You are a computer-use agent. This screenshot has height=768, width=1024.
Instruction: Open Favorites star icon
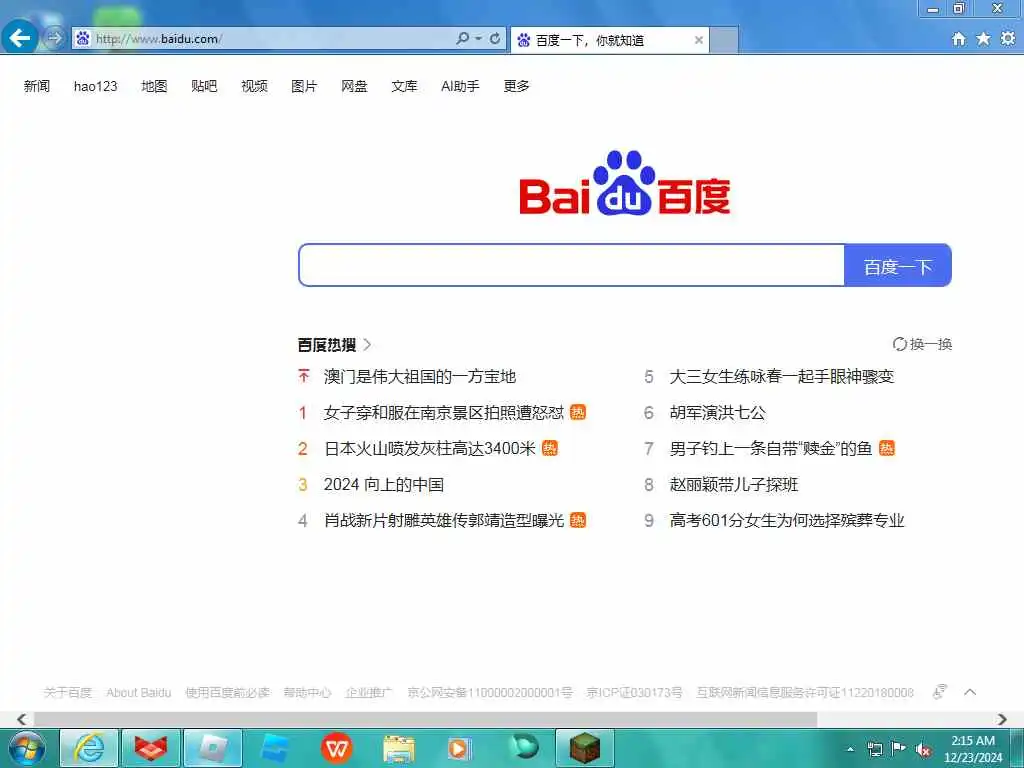click(x=983, y=39)
